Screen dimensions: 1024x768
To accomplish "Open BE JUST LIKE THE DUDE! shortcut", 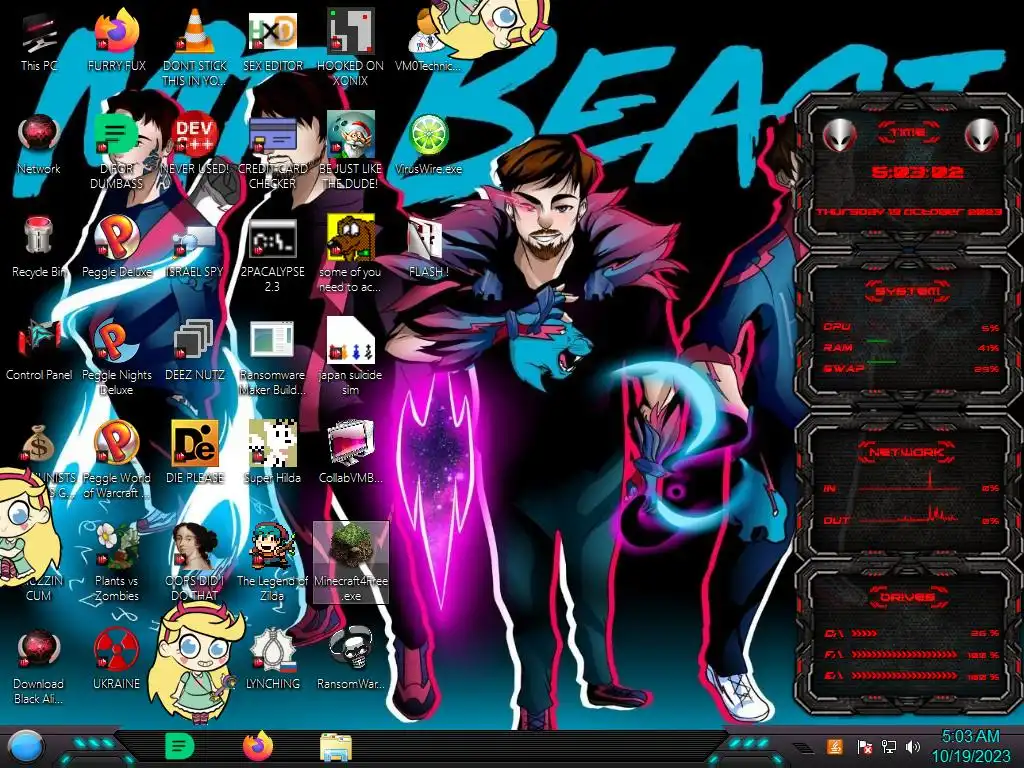I will pyautogui.click(x=350, y=152).
